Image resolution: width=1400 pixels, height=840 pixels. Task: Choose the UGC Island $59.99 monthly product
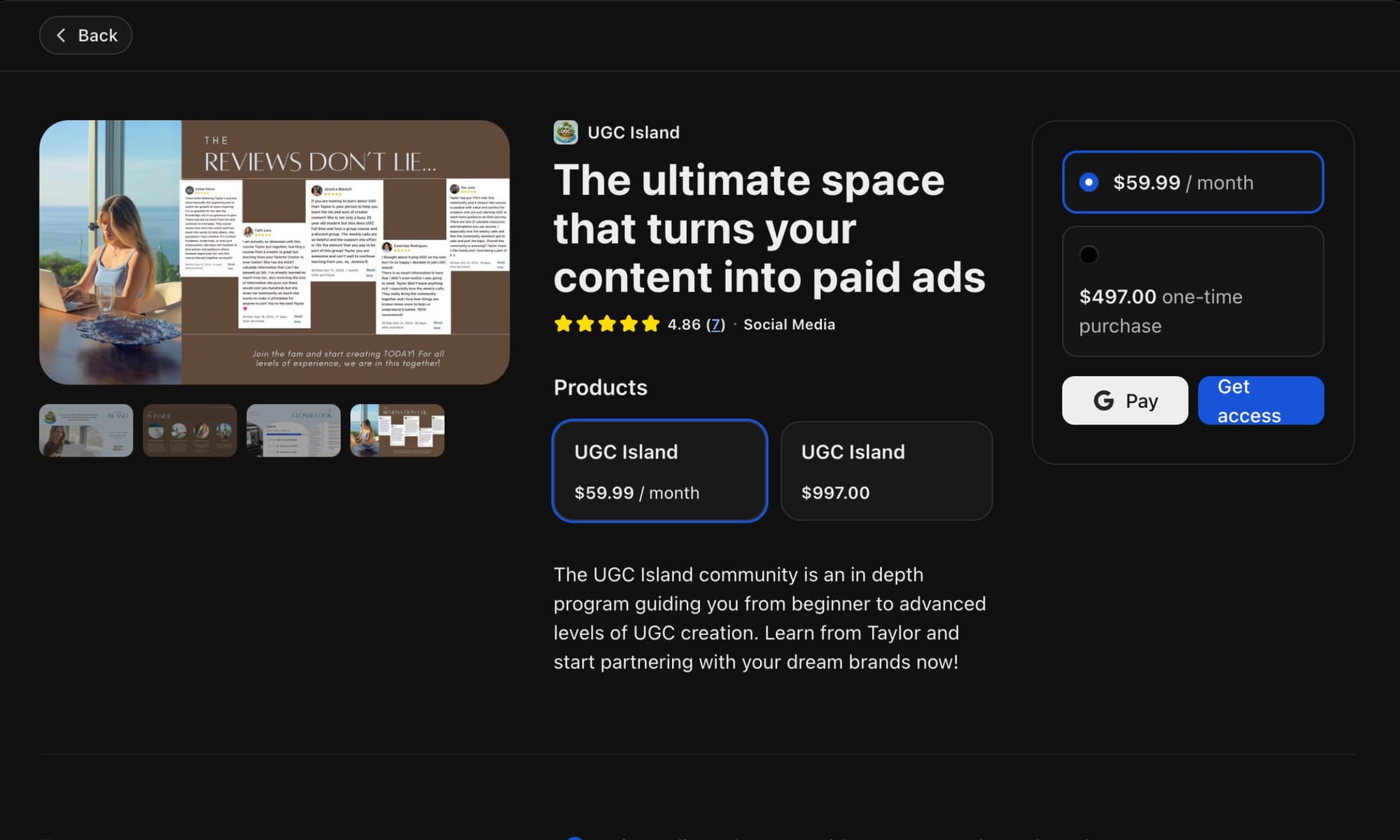point(659,470)
